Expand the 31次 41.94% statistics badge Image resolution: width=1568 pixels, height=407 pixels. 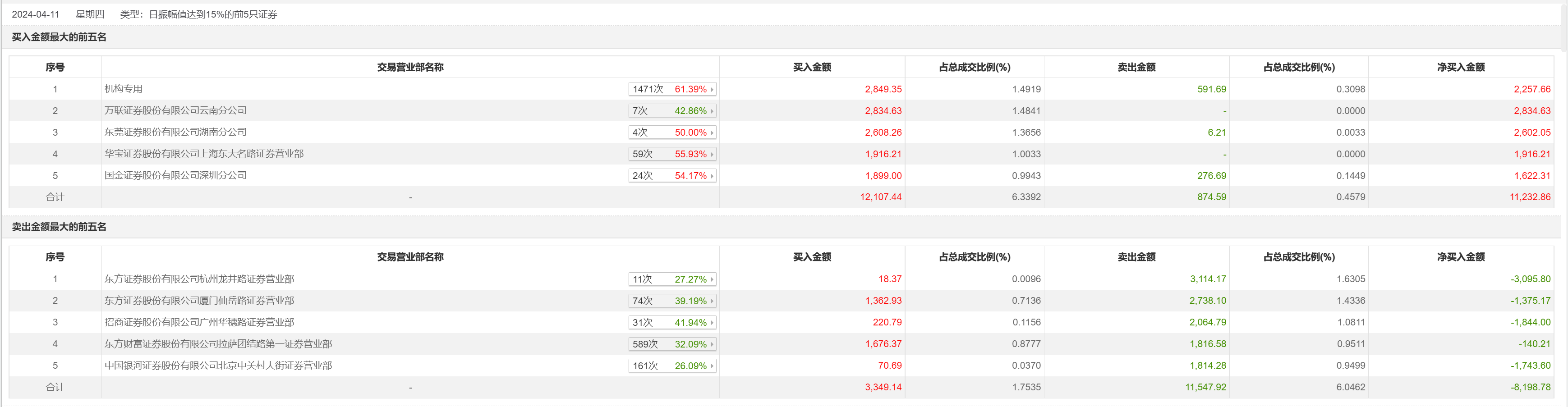(x=672, y=323)
